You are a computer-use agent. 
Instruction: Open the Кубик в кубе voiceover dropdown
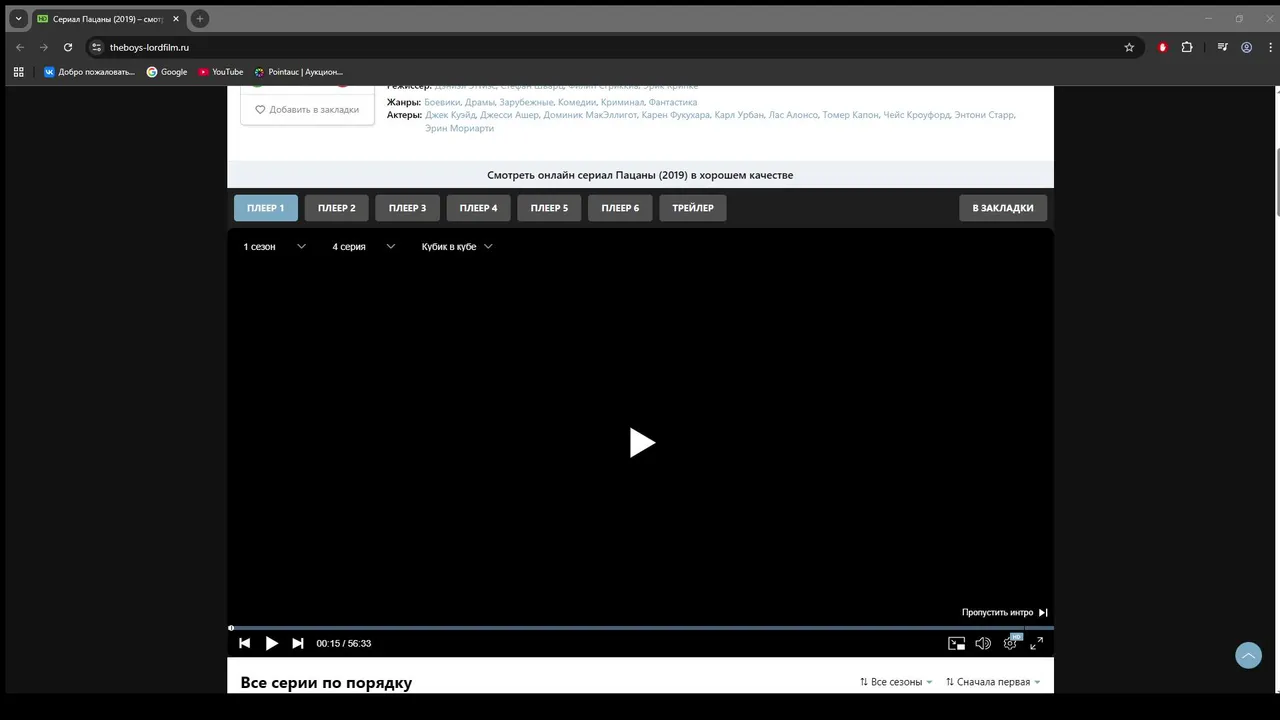click(457, 246)
